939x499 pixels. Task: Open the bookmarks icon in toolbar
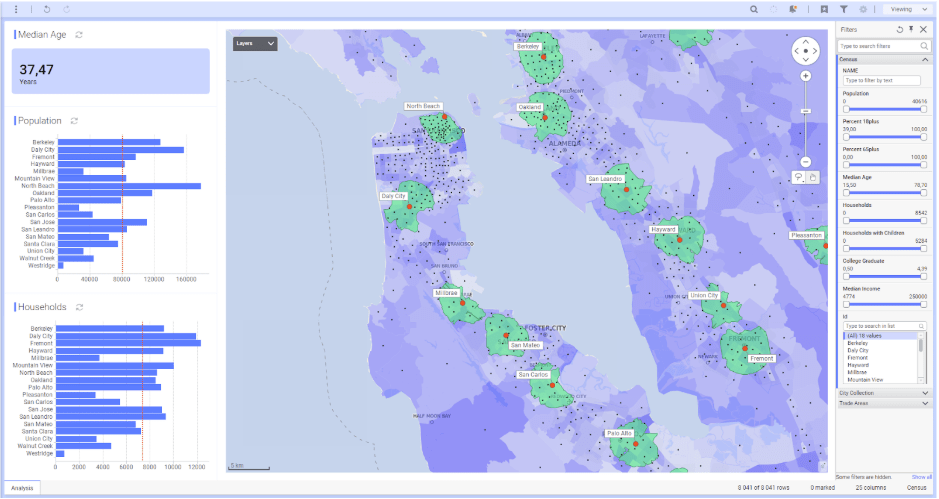[x=825, y=9]
